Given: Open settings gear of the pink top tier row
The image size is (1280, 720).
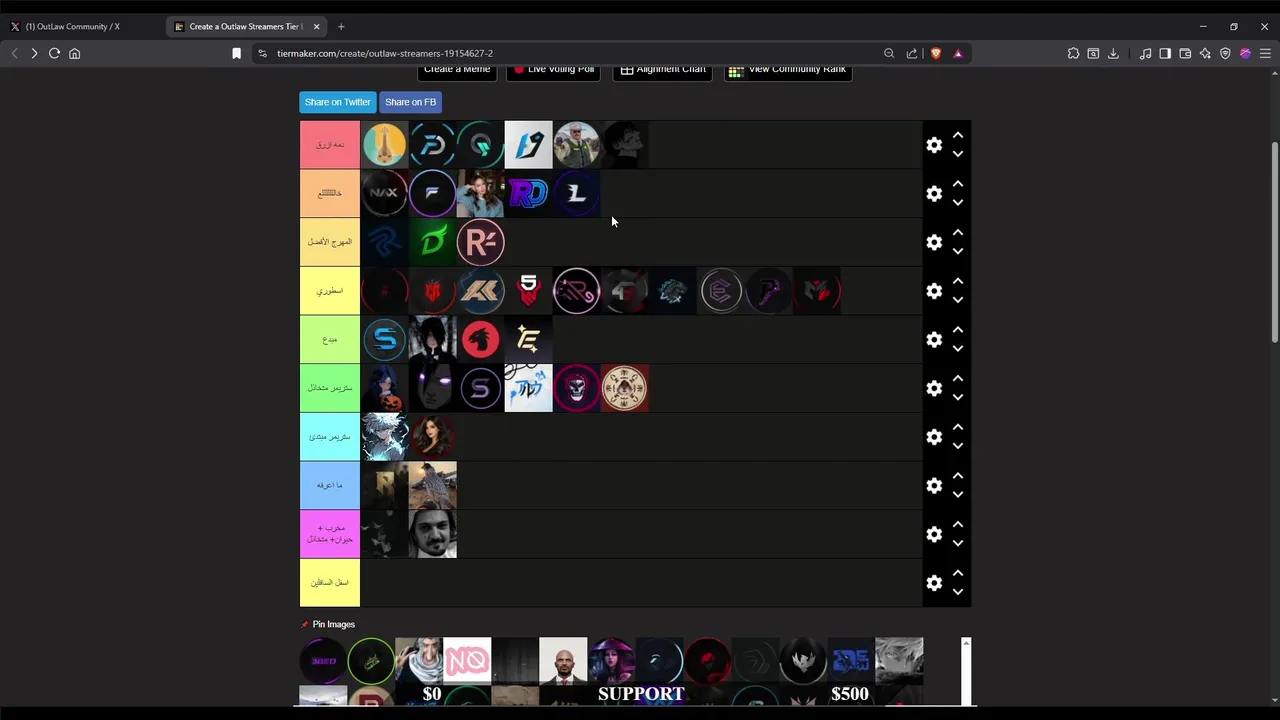Looking at the screenshot, I should pyautogui.click(x=934, y=145).
